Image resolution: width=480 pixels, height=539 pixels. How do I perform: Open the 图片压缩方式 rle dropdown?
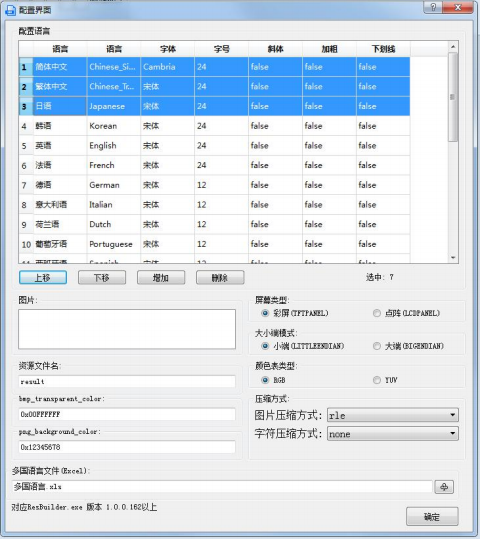tap(393, 415)
